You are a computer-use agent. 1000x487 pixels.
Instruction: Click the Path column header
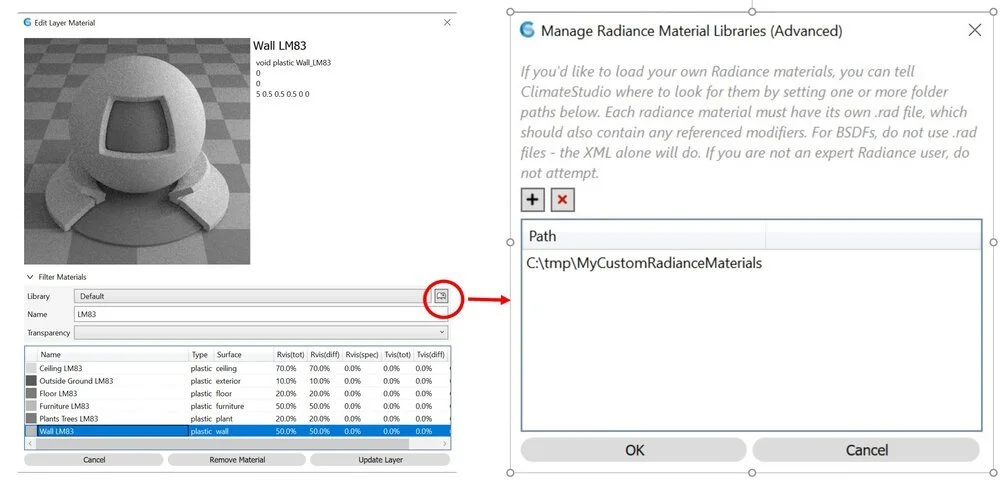click(x=643, y=236)
